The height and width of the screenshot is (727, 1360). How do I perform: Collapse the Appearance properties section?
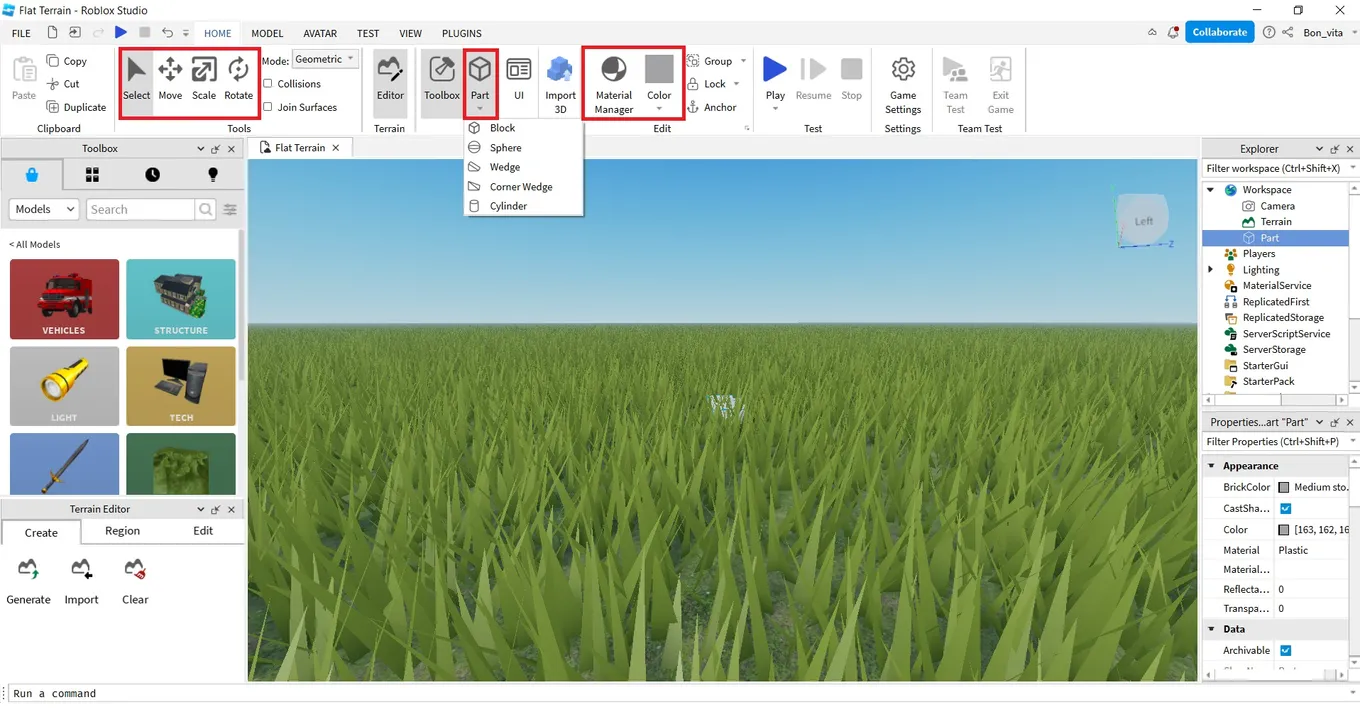[1212, 466]
